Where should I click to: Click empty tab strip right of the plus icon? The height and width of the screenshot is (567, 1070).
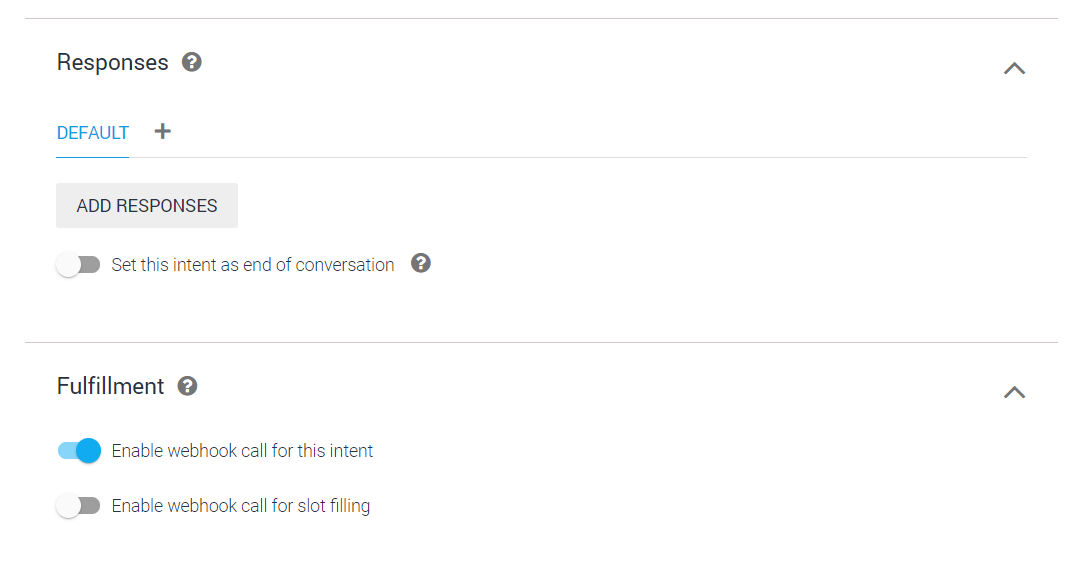(x=600, y=132)
